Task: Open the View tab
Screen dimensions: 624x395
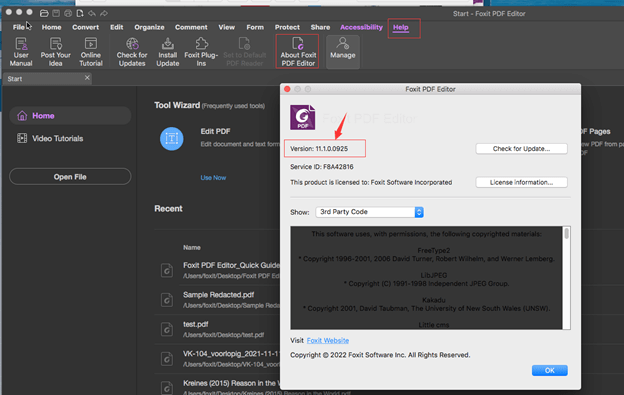Action: (226, 27)
